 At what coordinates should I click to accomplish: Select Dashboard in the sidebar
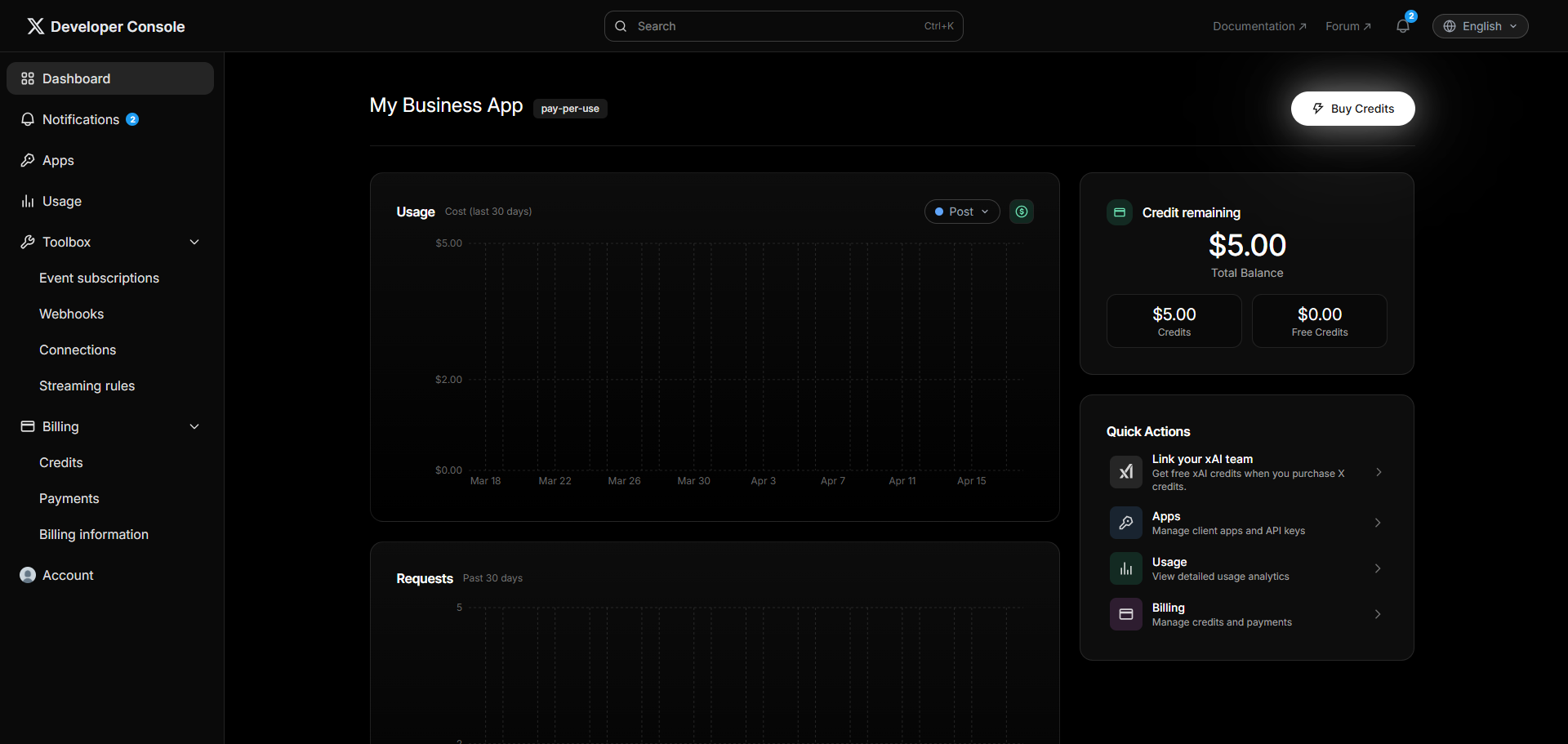tap(109, 78)
